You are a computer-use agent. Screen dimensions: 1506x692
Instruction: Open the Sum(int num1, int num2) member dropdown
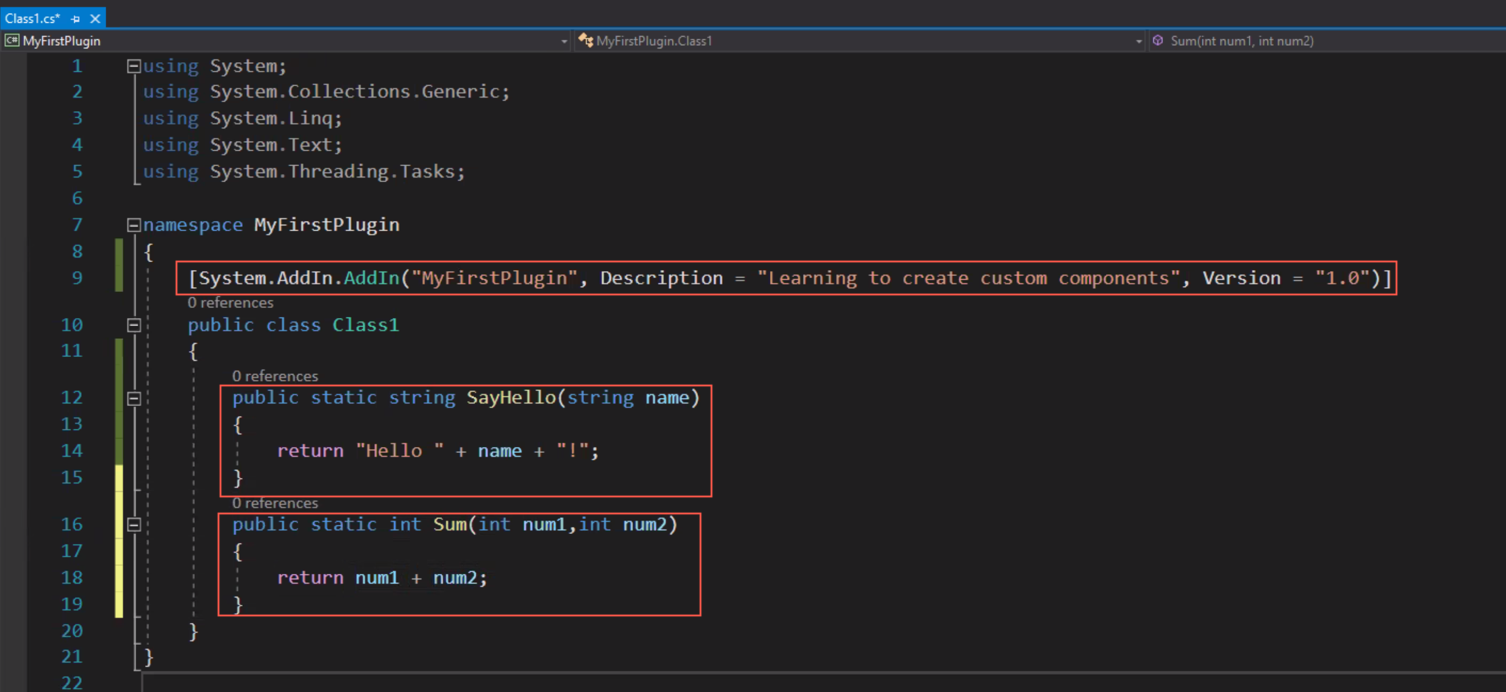pyautogui.click(x=1326, y=41)
